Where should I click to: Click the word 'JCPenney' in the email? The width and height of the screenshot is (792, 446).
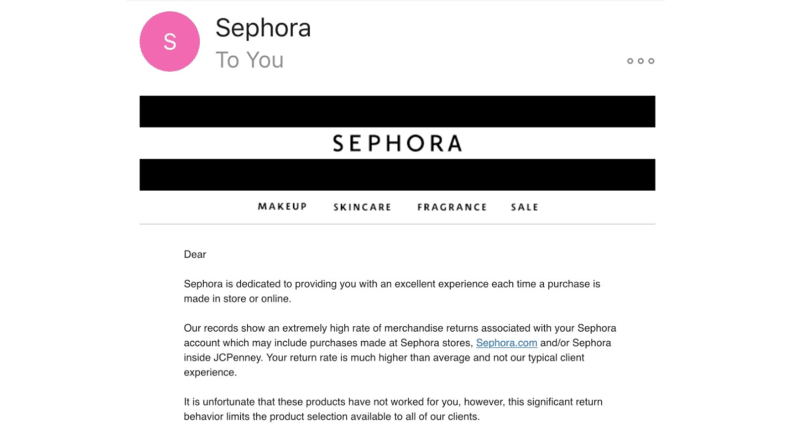pos(237,358)
